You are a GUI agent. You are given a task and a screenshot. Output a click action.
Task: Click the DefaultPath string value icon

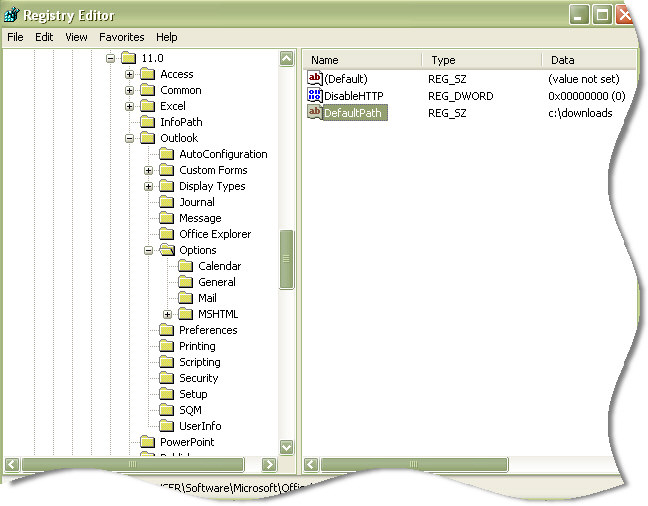coord(314,112)
